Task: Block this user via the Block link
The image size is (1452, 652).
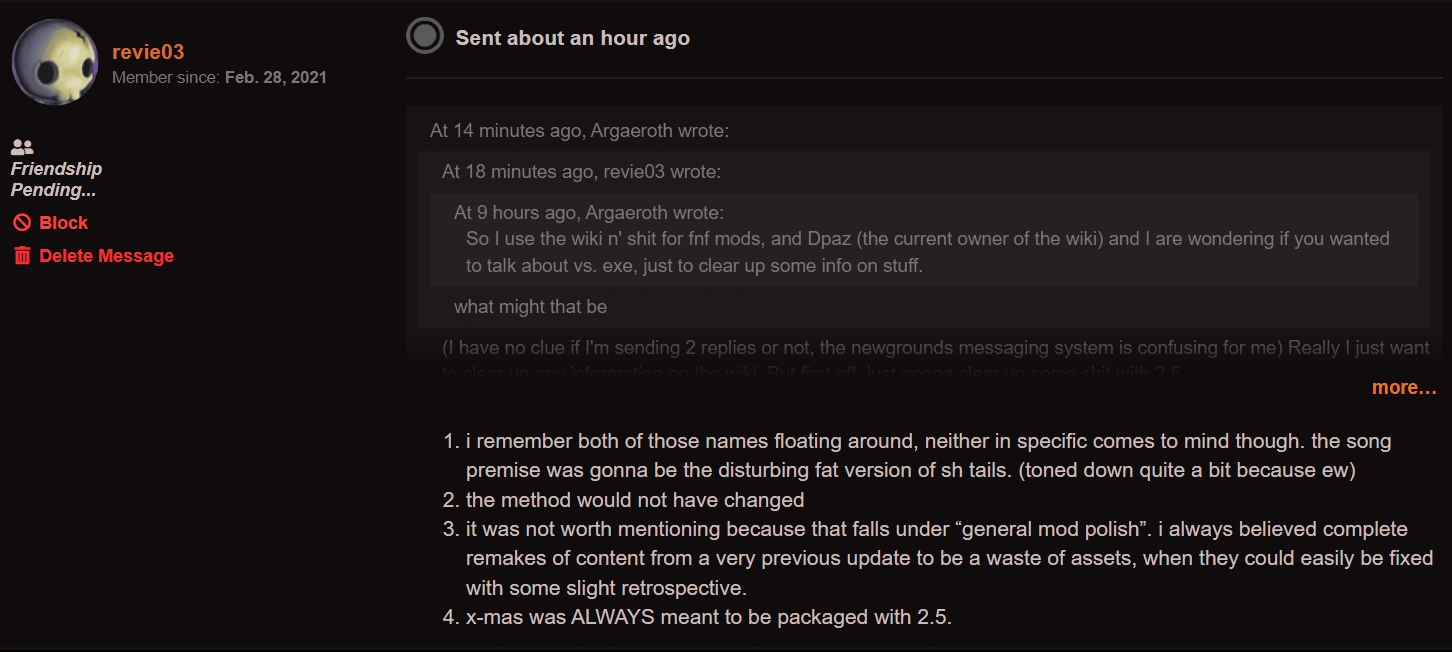Action: [x=63, y=223]
